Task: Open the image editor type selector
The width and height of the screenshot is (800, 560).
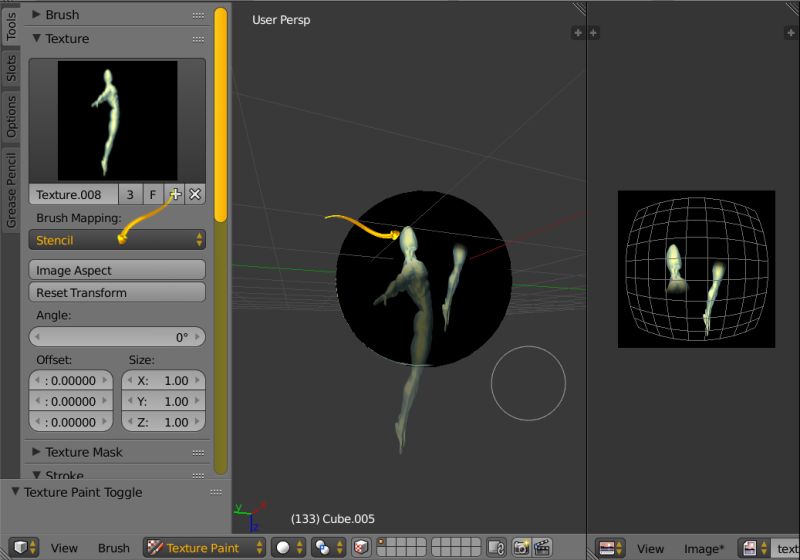Action: pyautogui.click(x=611, y=549)
